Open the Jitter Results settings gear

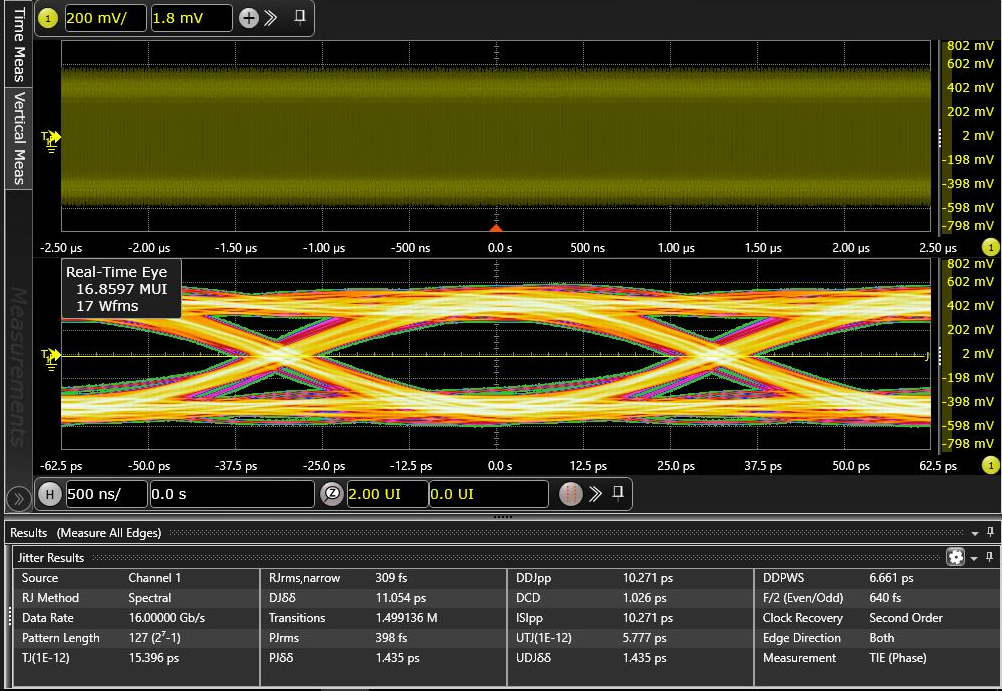955,557
